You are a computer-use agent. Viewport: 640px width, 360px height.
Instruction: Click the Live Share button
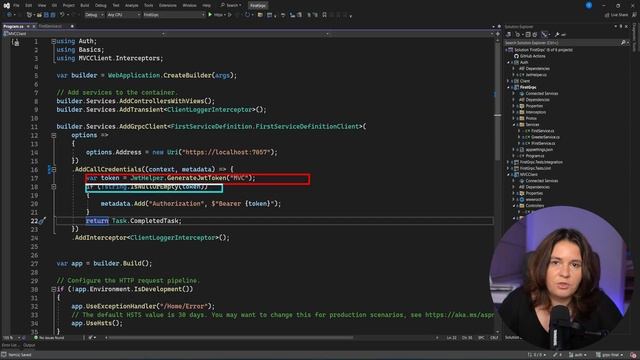(x=616, y=15)
